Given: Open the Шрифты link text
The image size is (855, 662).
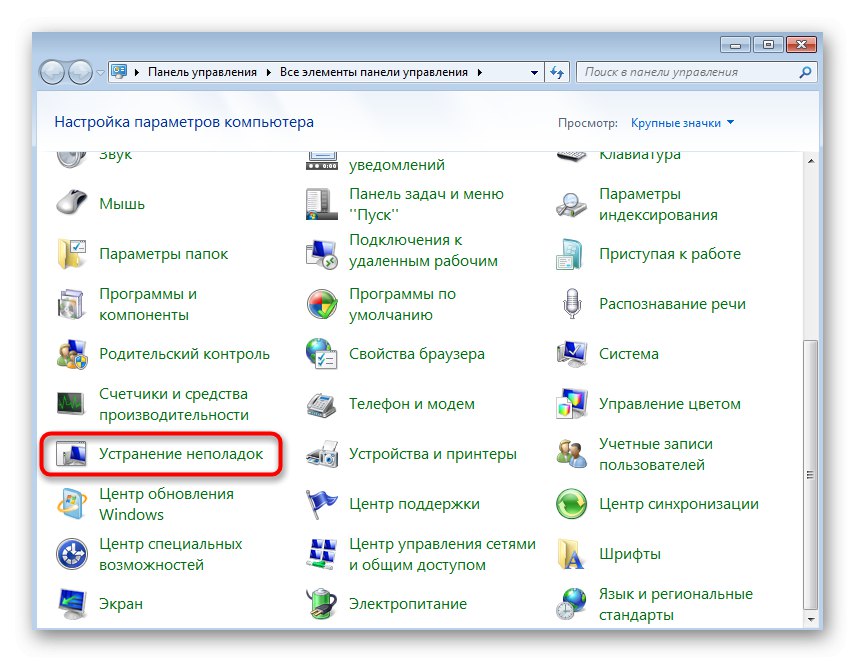Looking at the screenshot, I should click(630, 554).
